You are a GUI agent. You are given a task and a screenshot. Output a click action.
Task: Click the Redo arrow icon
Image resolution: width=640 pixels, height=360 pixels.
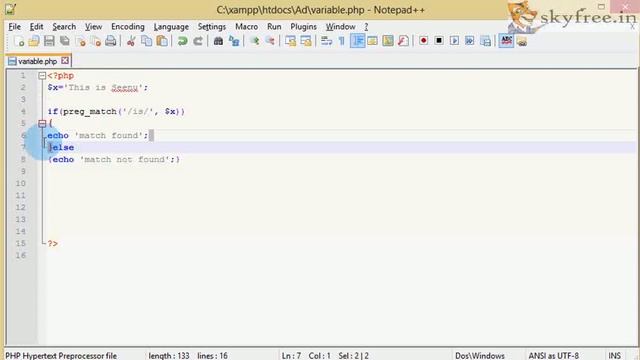198,41
